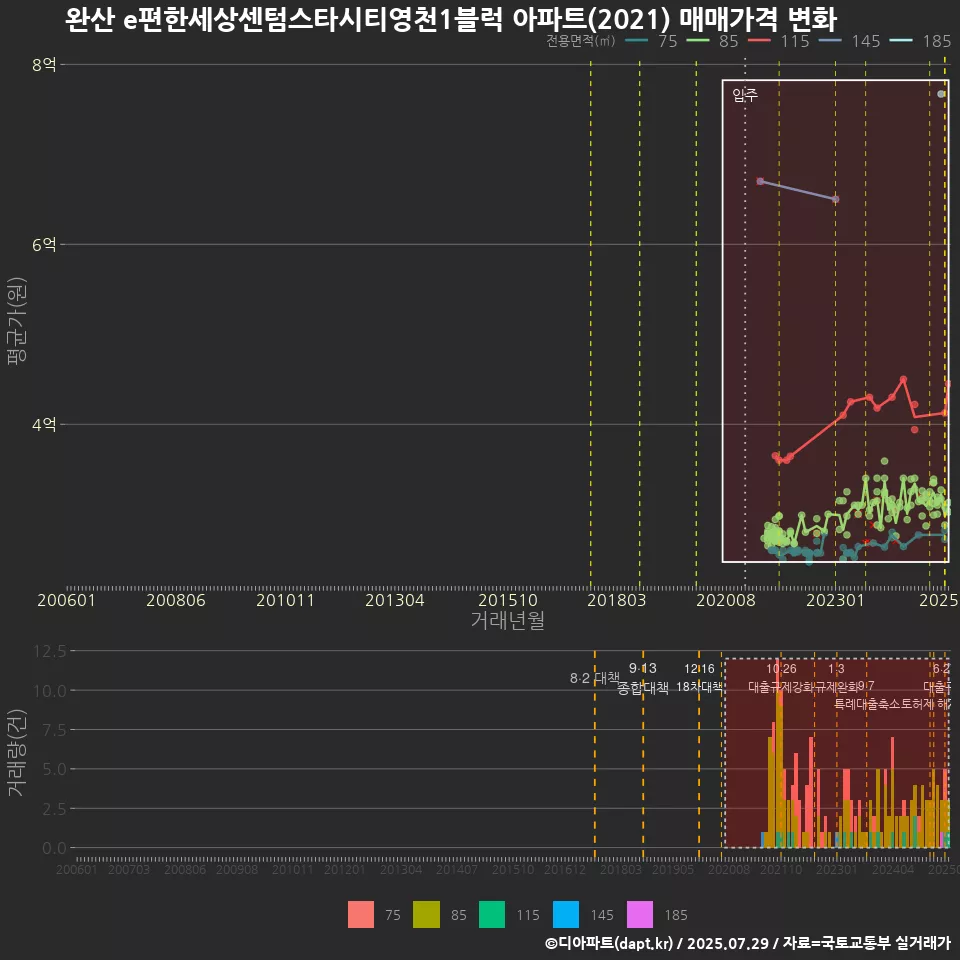Click the 8·2 대책 annotation
Screen dimensions: 960x960
594,678
